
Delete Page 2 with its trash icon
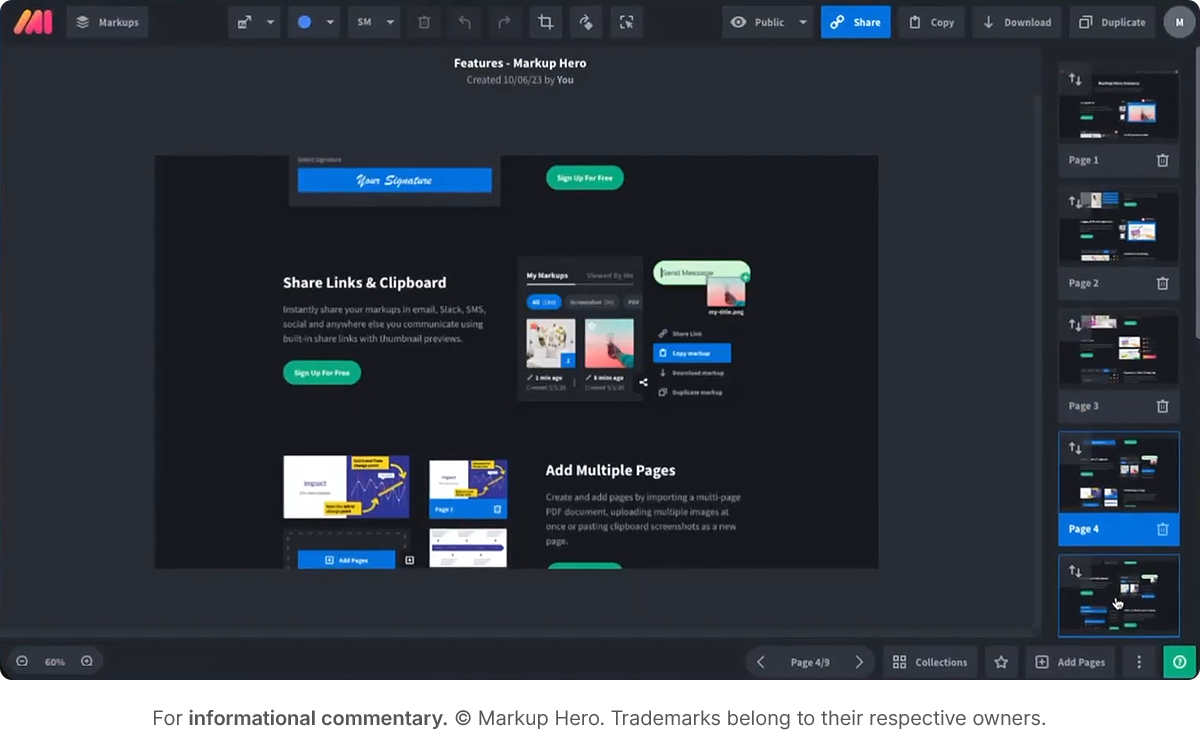point(1162,283)
